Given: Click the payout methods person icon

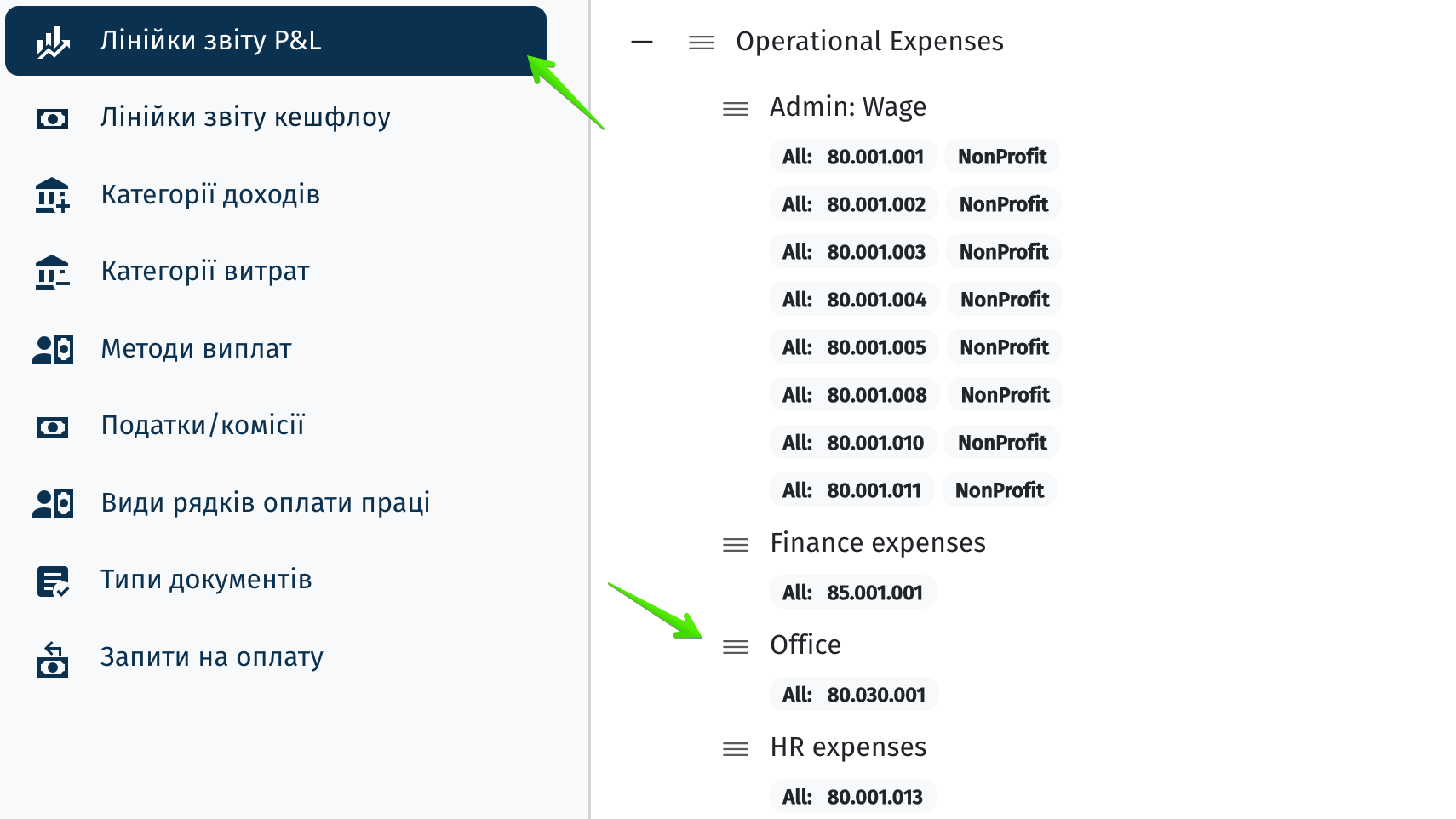Looking at the screenshot, I should [53, 349].
